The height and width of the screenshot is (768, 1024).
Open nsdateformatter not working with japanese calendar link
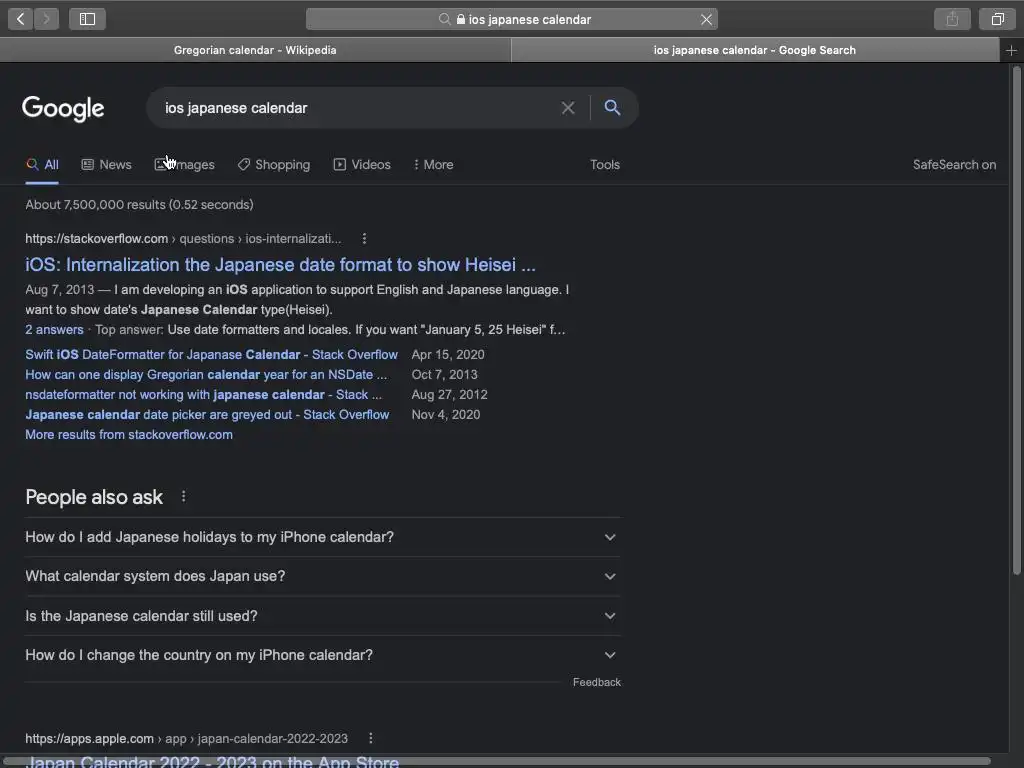(203, 394)
